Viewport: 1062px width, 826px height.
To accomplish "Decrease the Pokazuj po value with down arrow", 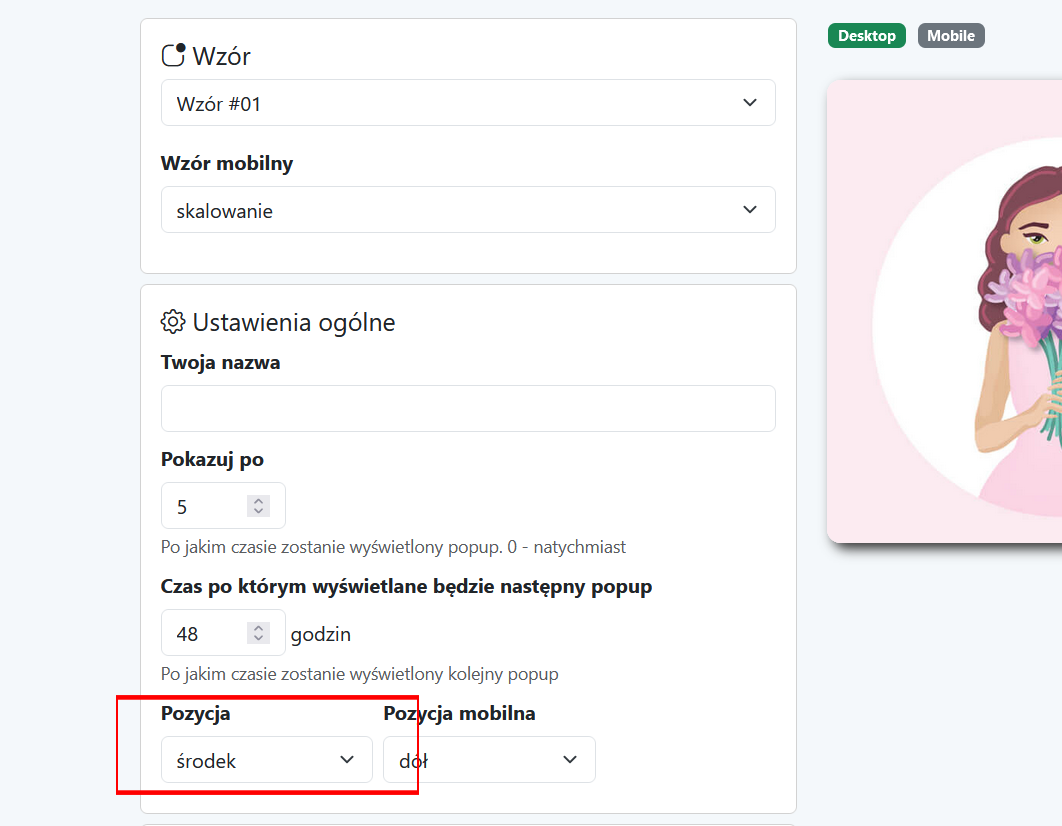I will coord(258,511).
